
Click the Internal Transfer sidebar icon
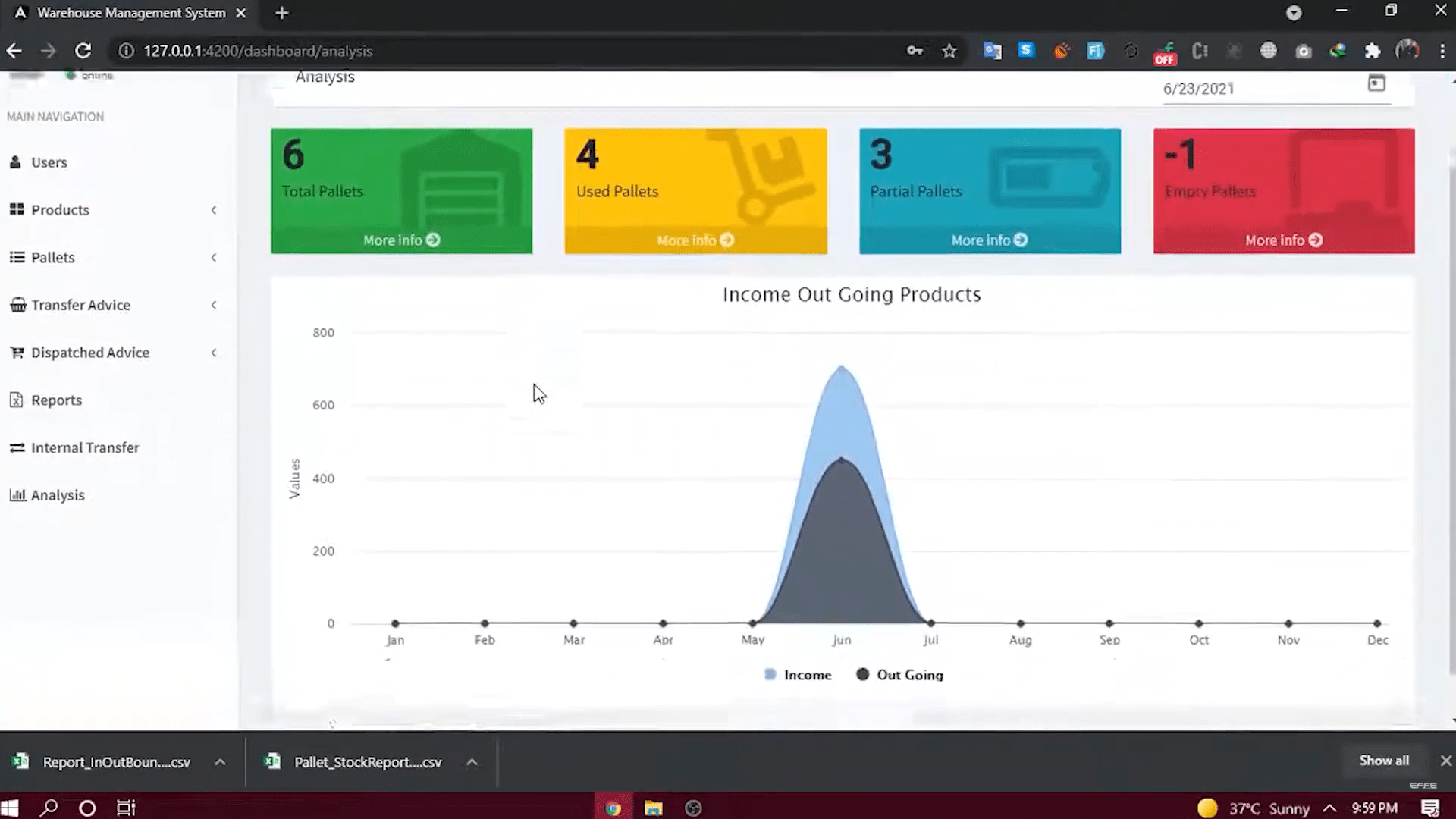pos(17,447)
